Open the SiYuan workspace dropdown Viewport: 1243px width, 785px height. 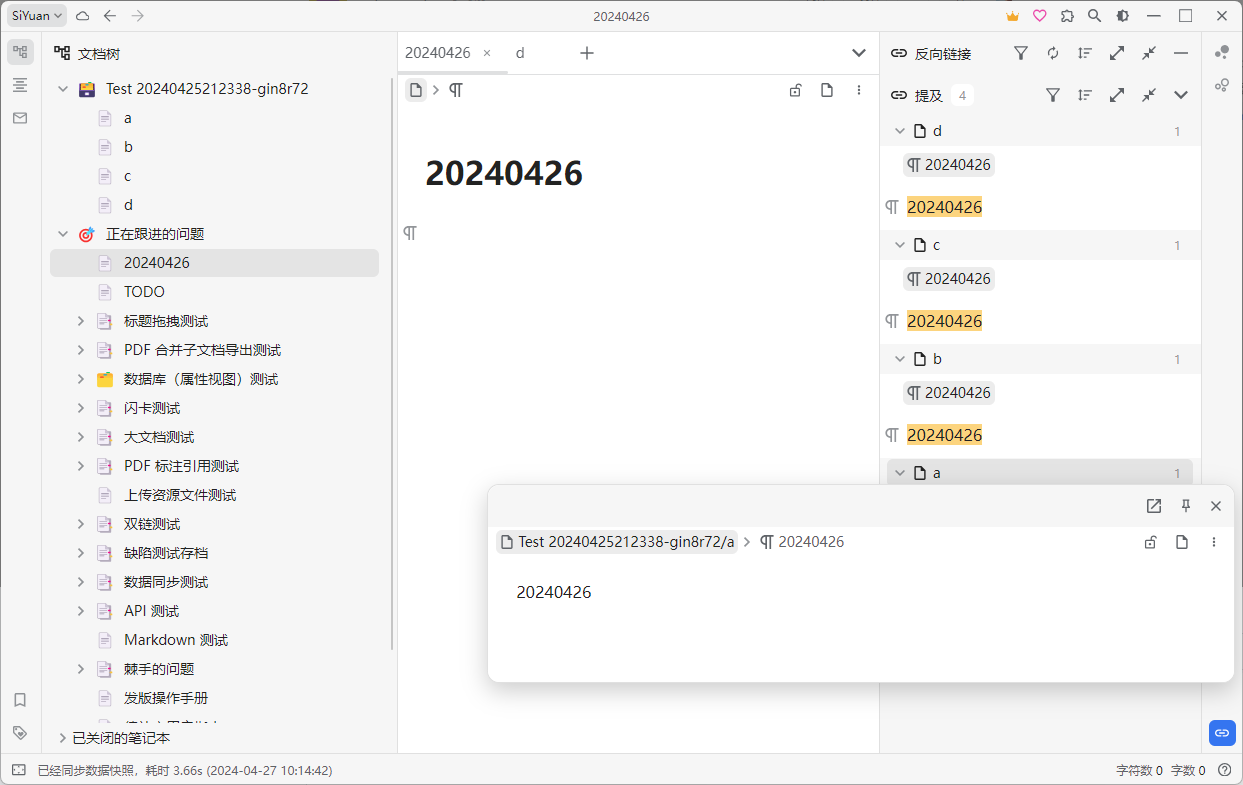[37, 16]
